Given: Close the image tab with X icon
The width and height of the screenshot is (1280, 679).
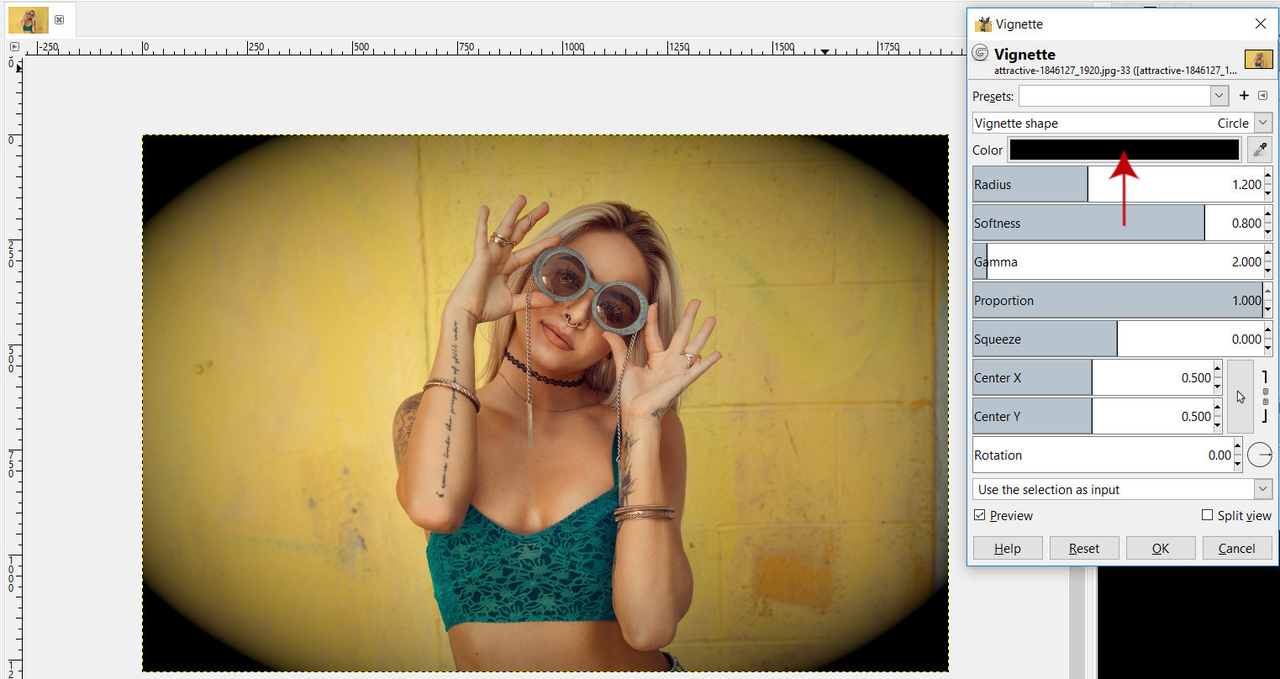Looking at the screenshot, I should click(60, 20).
